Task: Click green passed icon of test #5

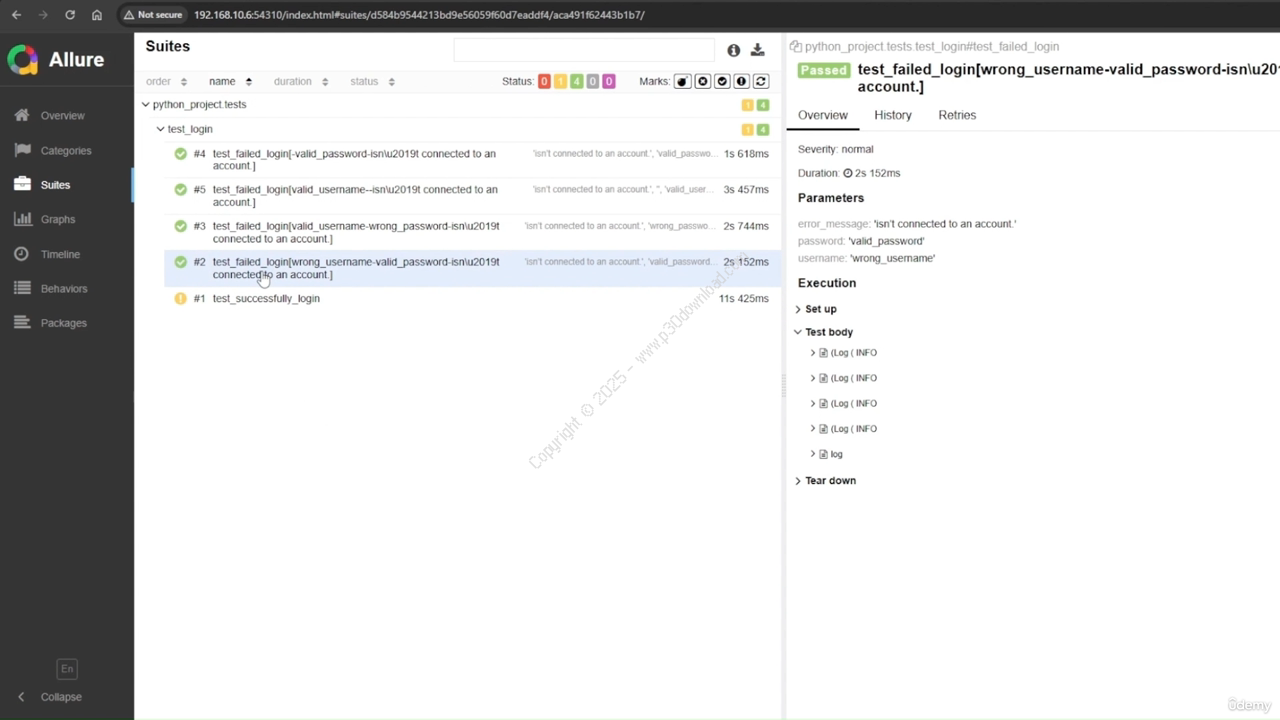Action: pyautogui.click(x=181, y=190)
